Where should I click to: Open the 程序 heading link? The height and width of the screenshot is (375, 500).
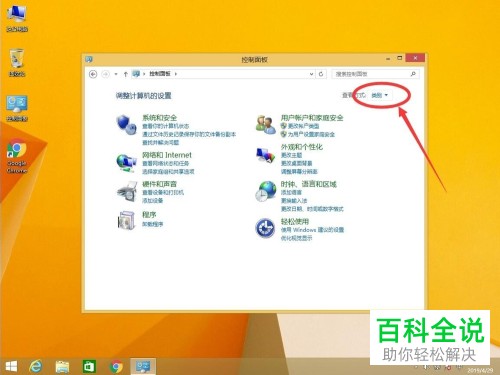pyautogui.click(x=149, y=215)
